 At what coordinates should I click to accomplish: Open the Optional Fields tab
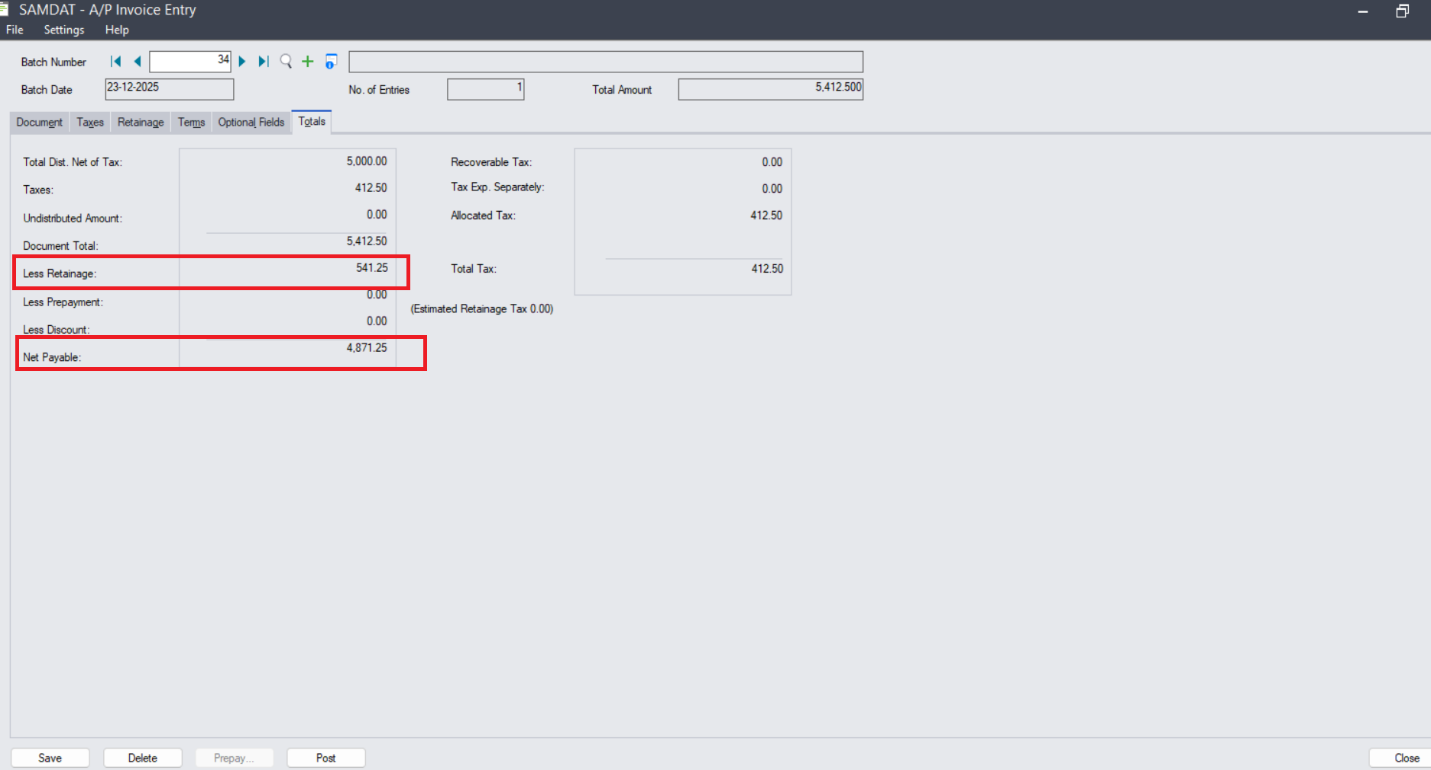pos(251,123)
